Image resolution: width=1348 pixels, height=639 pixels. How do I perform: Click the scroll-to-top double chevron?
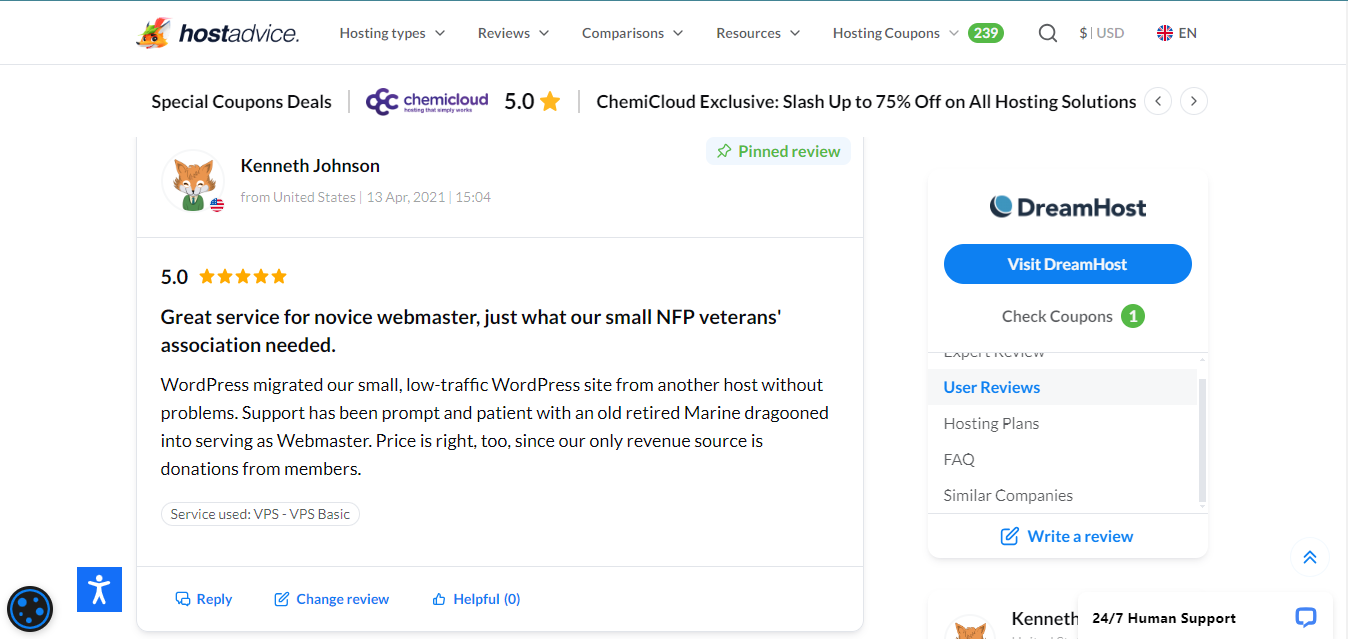click(1310, 557)
